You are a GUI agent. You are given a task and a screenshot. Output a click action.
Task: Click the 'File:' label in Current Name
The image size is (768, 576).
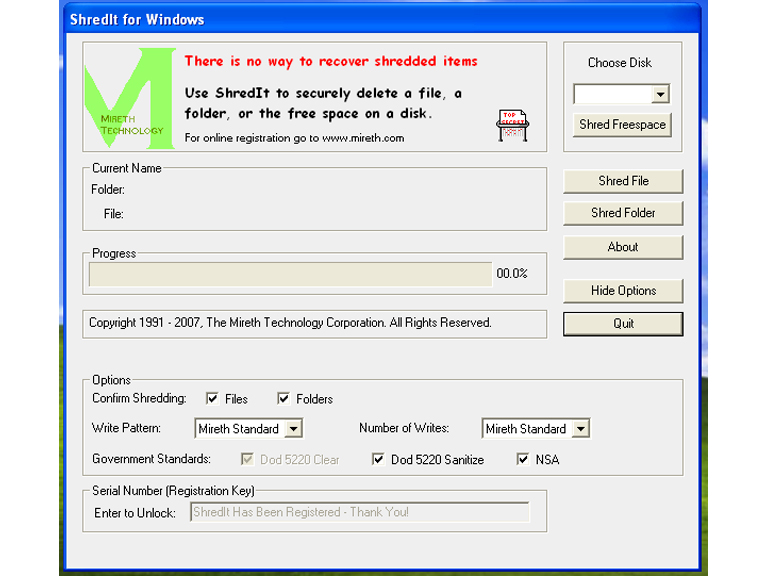click(x=114, y=214)
